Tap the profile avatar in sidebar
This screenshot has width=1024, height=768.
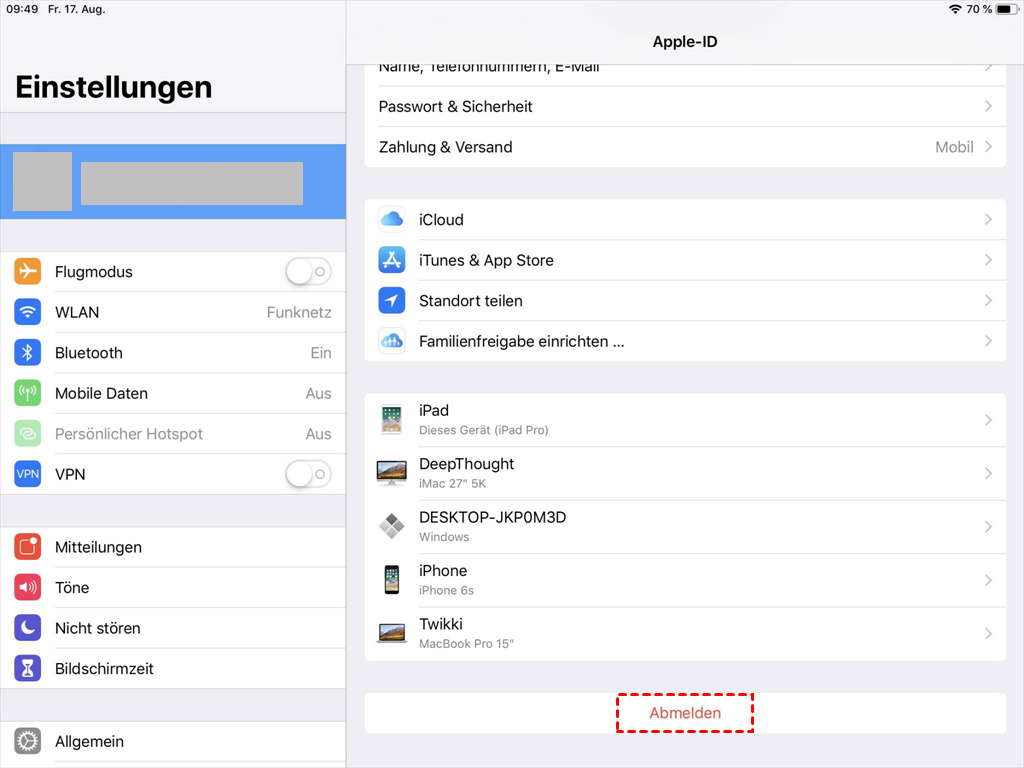(42, 182)
